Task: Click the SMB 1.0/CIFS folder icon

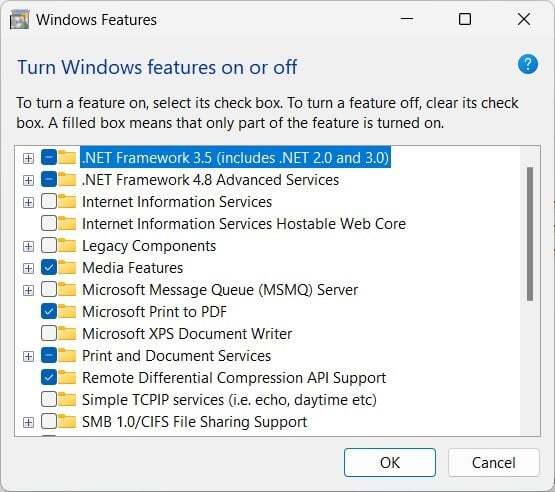Action: (x=67, y=422)
